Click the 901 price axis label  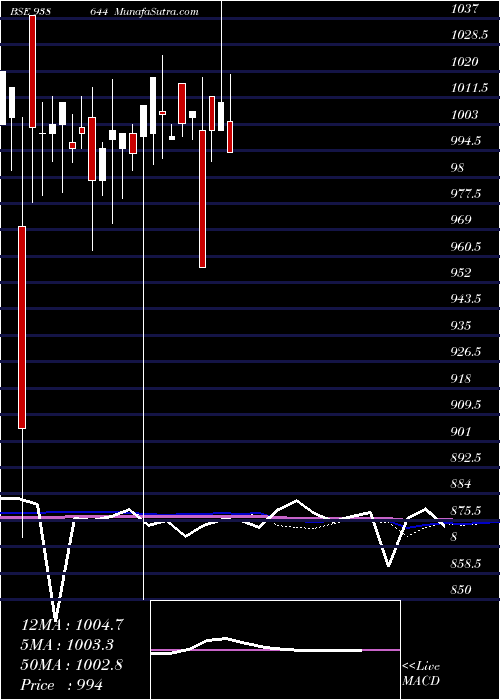coord(462,432)
